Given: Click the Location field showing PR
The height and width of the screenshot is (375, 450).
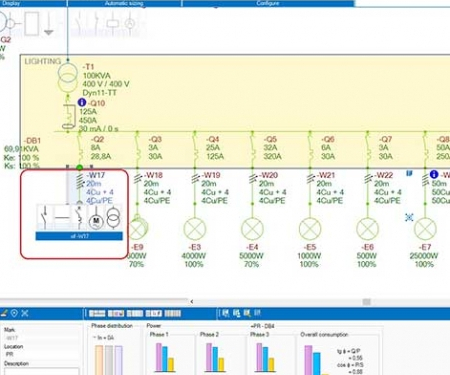Looking at the screenshot, I should click(x=41, y=354).
